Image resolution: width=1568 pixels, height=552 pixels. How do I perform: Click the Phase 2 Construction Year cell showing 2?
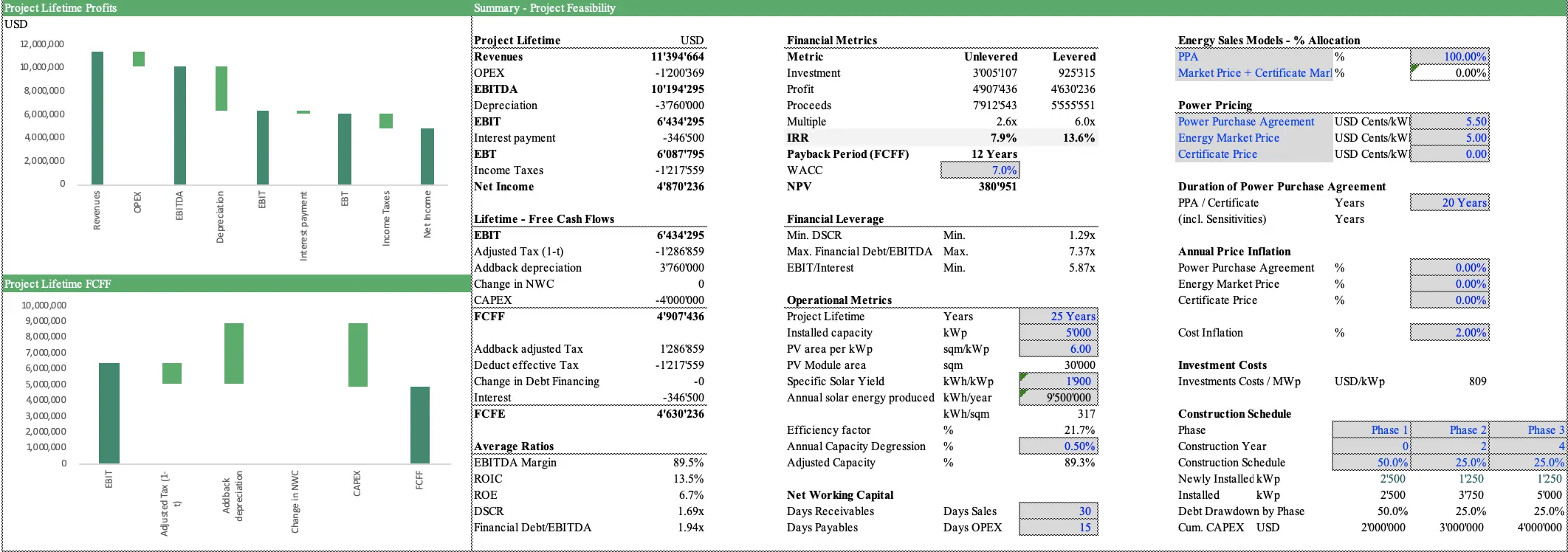click(x=1450, y=446)
